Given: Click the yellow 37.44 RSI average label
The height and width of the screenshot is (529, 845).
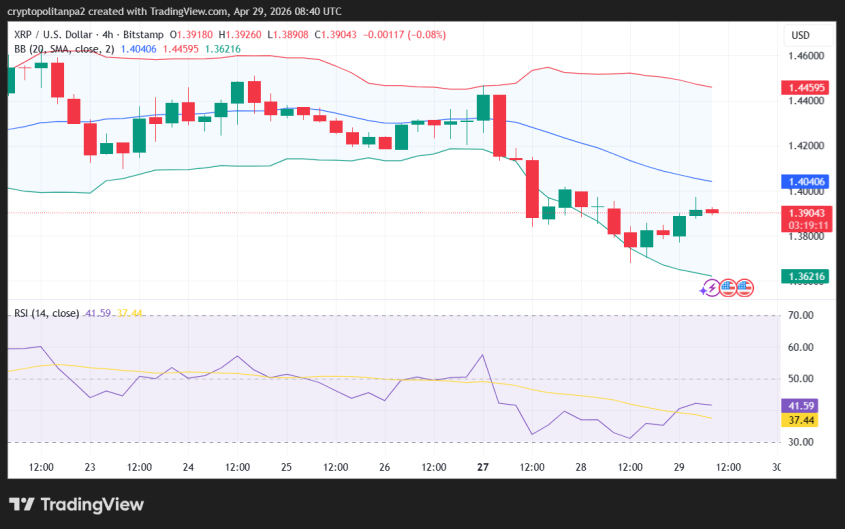Looking at the screenshot, I should [802, 421].
